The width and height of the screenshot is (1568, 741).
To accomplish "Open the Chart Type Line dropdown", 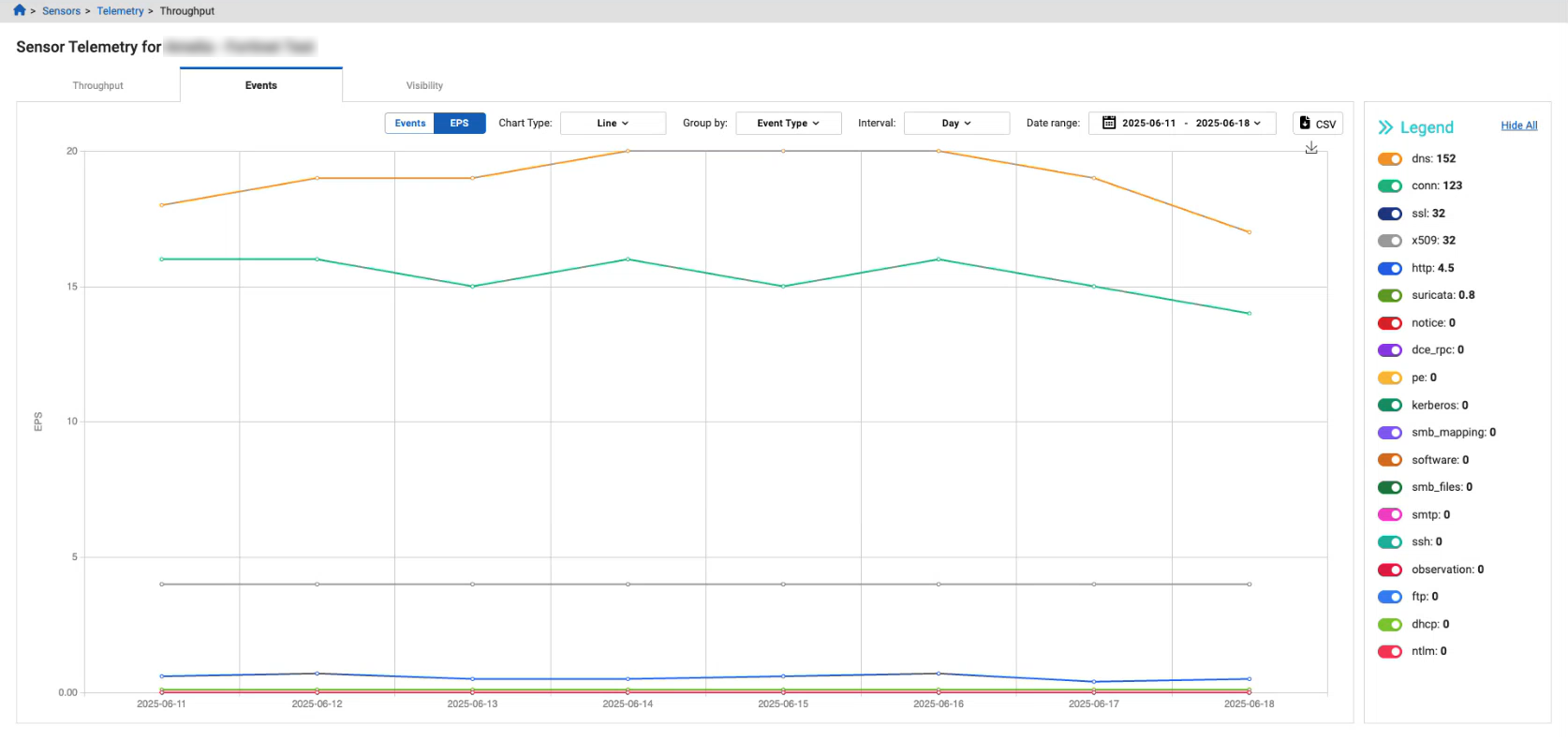I will click(x=613, y=123).
